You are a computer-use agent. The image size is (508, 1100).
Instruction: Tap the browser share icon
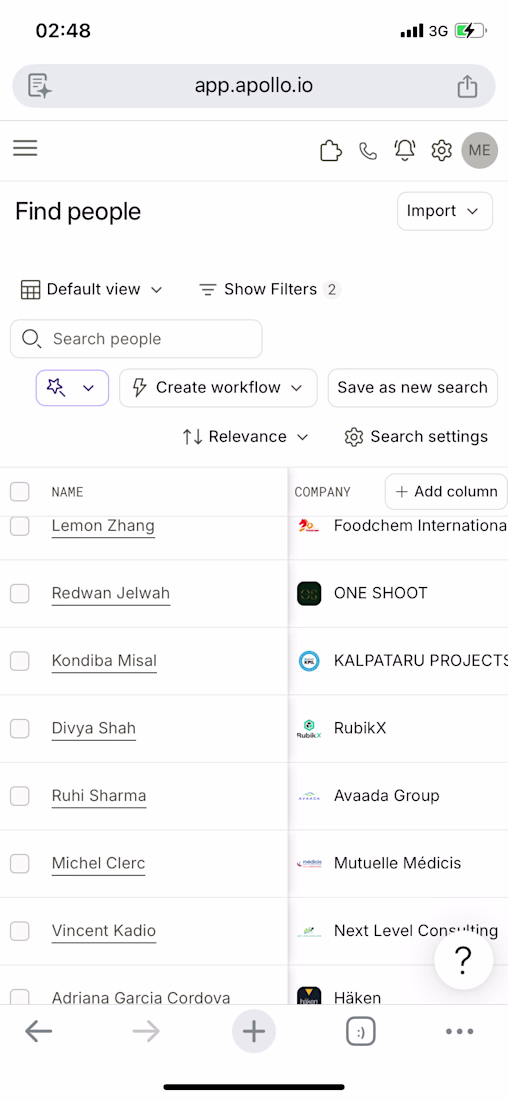[467, 86]
